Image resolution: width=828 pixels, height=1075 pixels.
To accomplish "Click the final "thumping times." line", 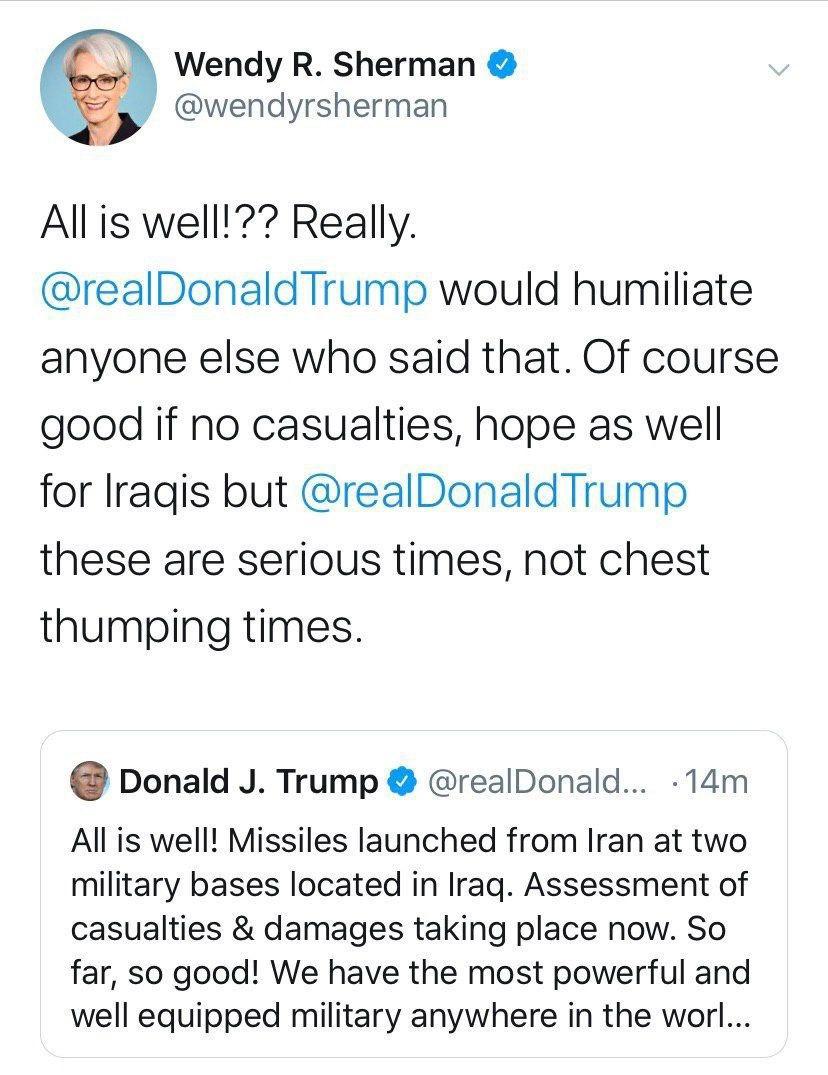I will pos(197,627).
